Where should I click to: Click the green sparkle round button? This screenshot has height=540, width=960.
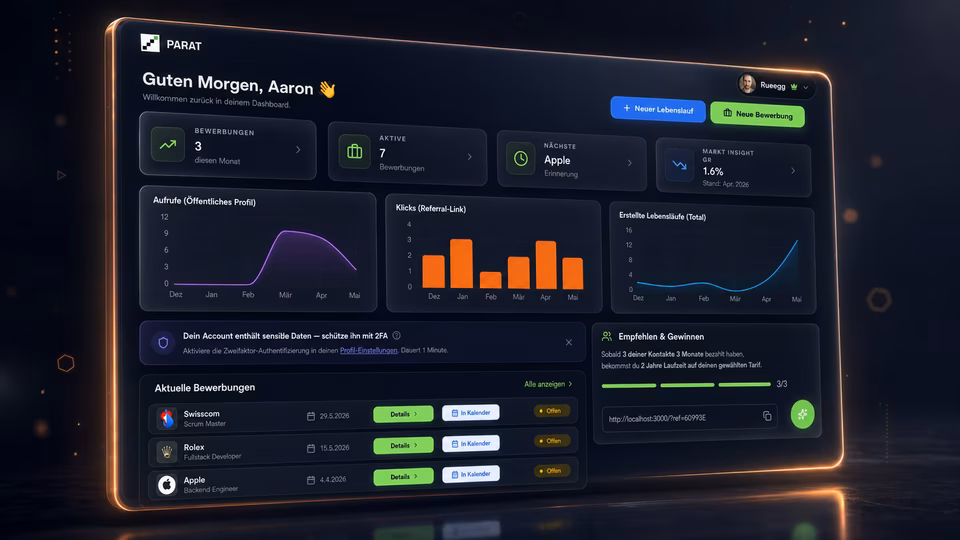click(x=803, y=414)
